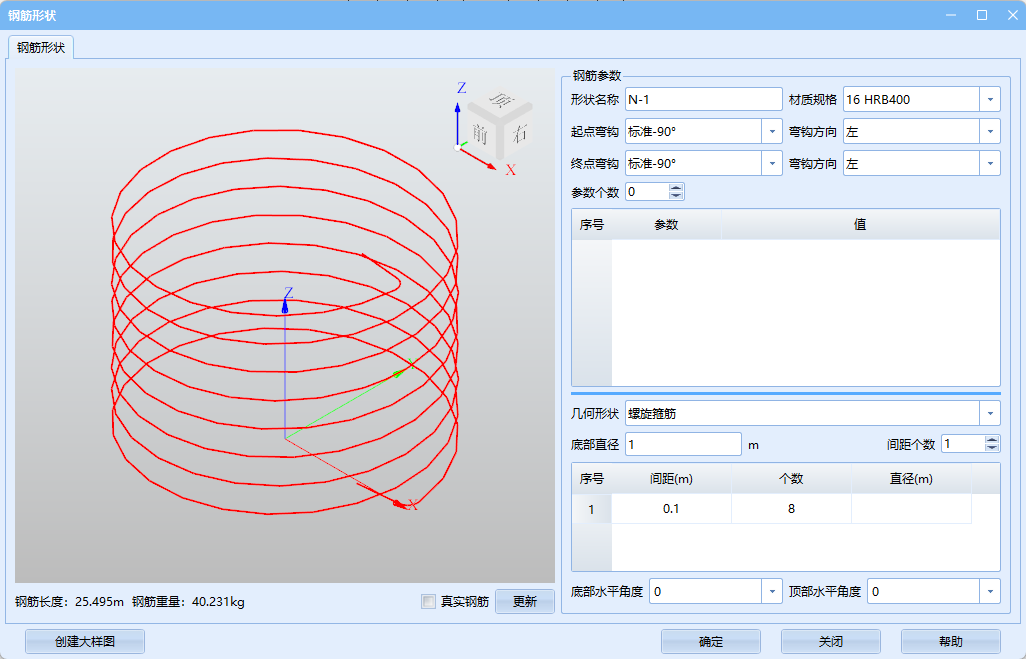The height and width of the screenshot is (659, 1026).
Task: Decrease 间距个数 with the down spinner arrow
Action: click(991, 448)
